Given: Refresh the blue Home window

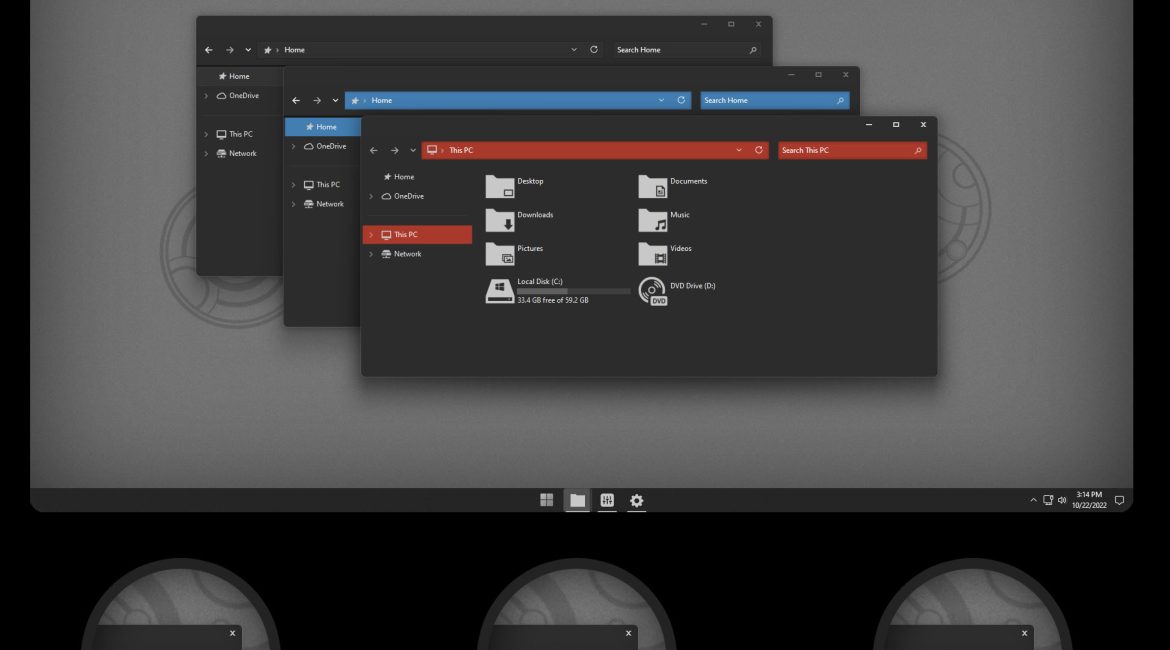Looking at the screenshot, I should [x=681, y=100].
